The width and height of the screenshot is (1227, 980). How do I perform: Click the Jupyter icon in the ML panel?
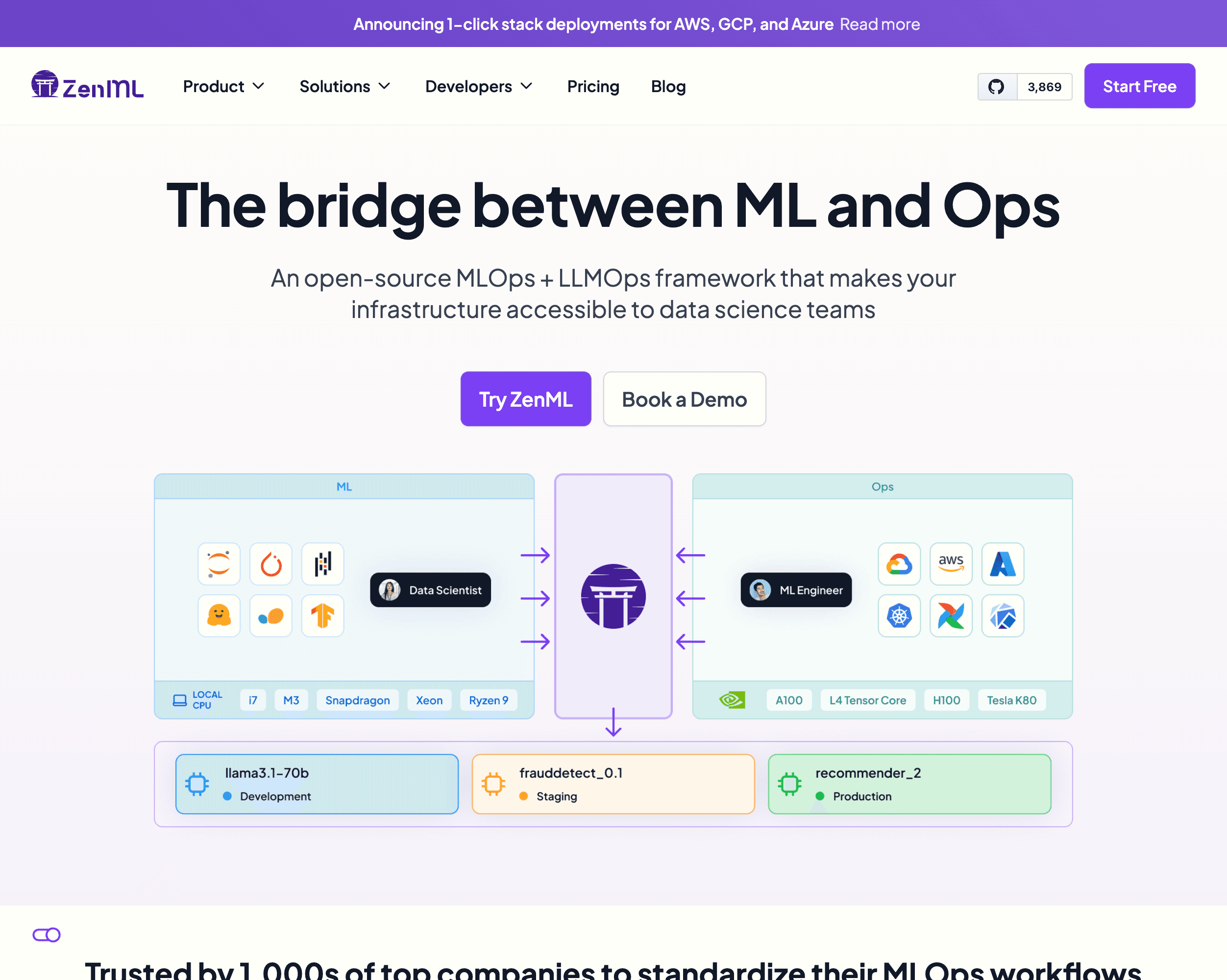click(x=219, y=564)
